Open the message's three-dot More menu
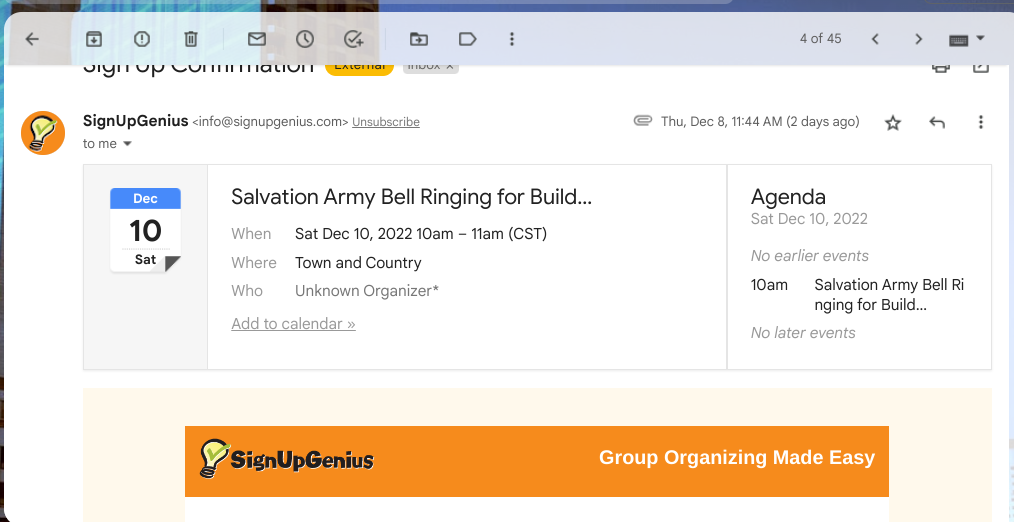 [x=981, y=122]
